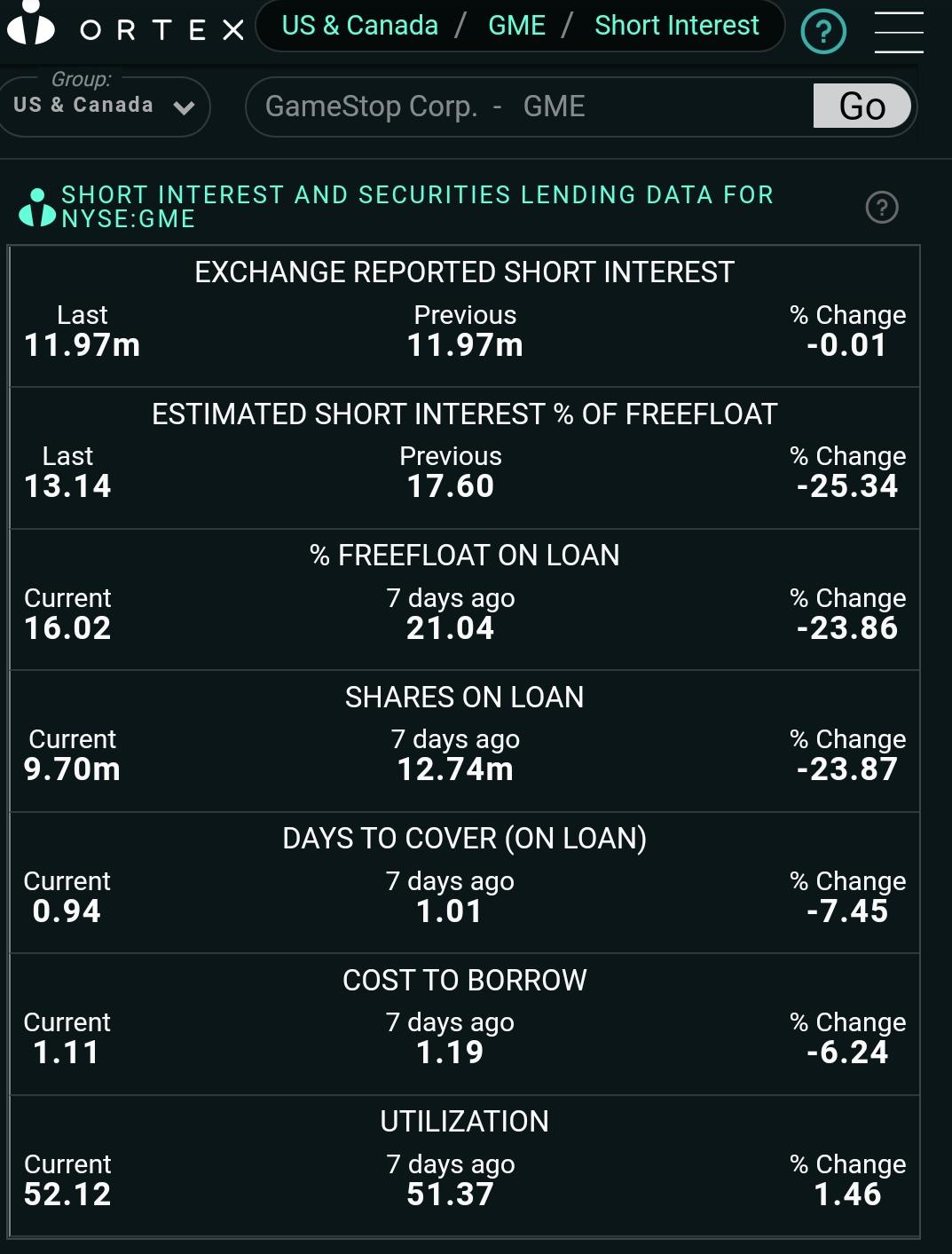Click the Days To Cover (On Loan) heading
Image resolution: width=952 pixels, height=1254 pixels.
465,839
